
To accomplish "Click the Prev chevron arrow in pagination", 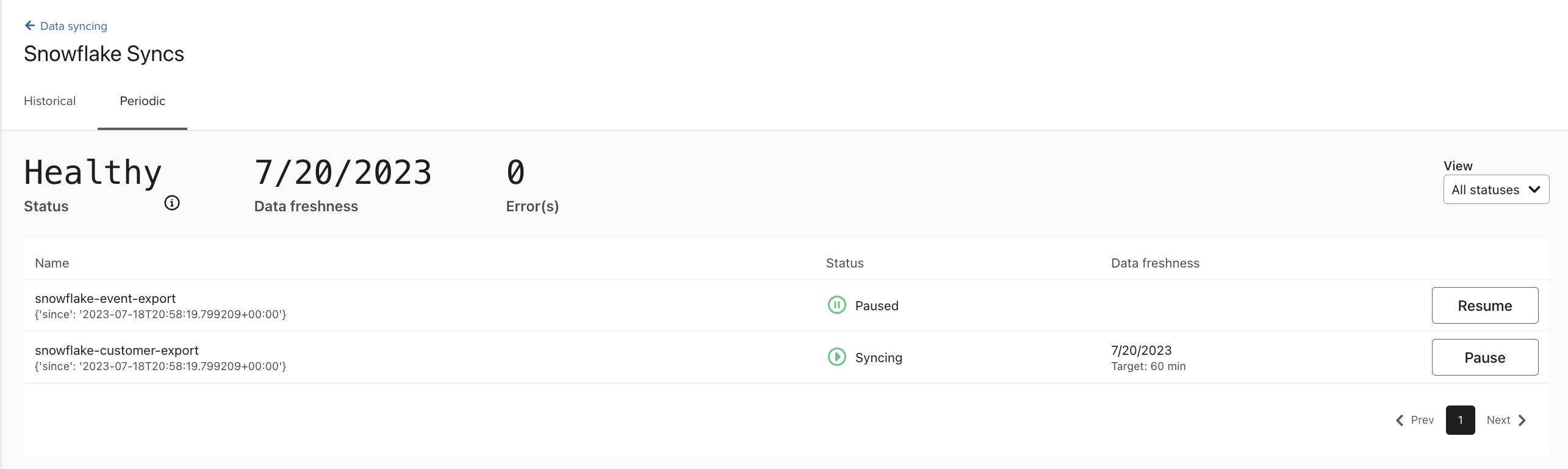I will [1400, 420].
